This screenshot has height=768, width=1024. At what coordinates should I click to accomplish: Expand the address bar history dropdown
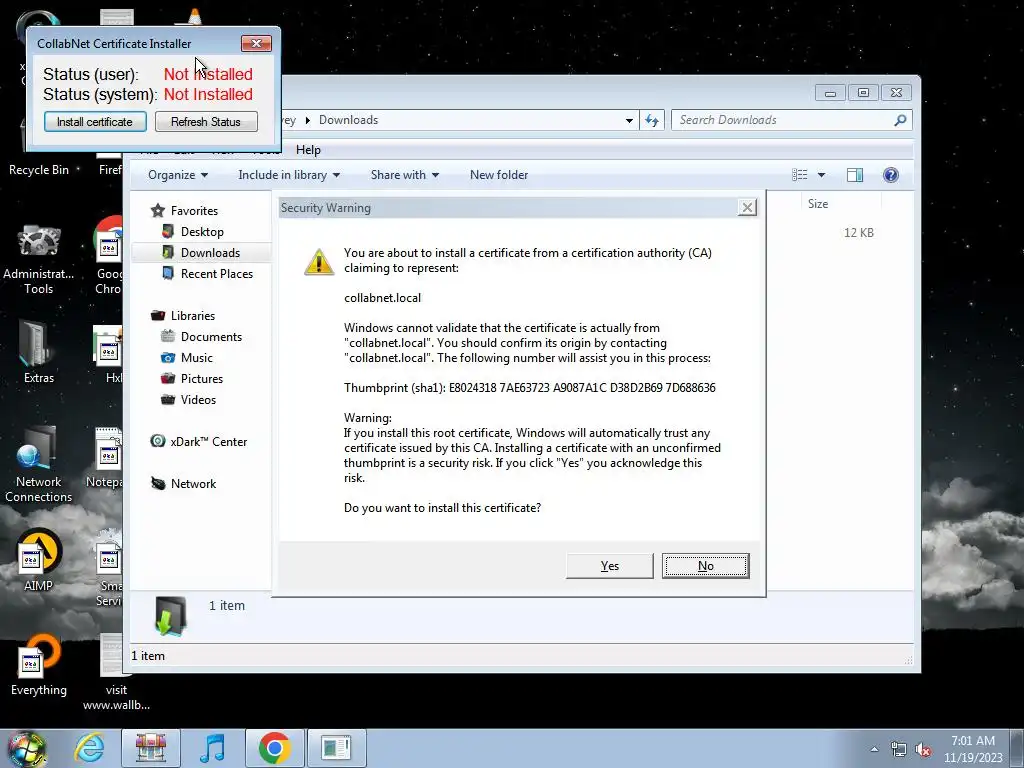(x=629, y=120)
